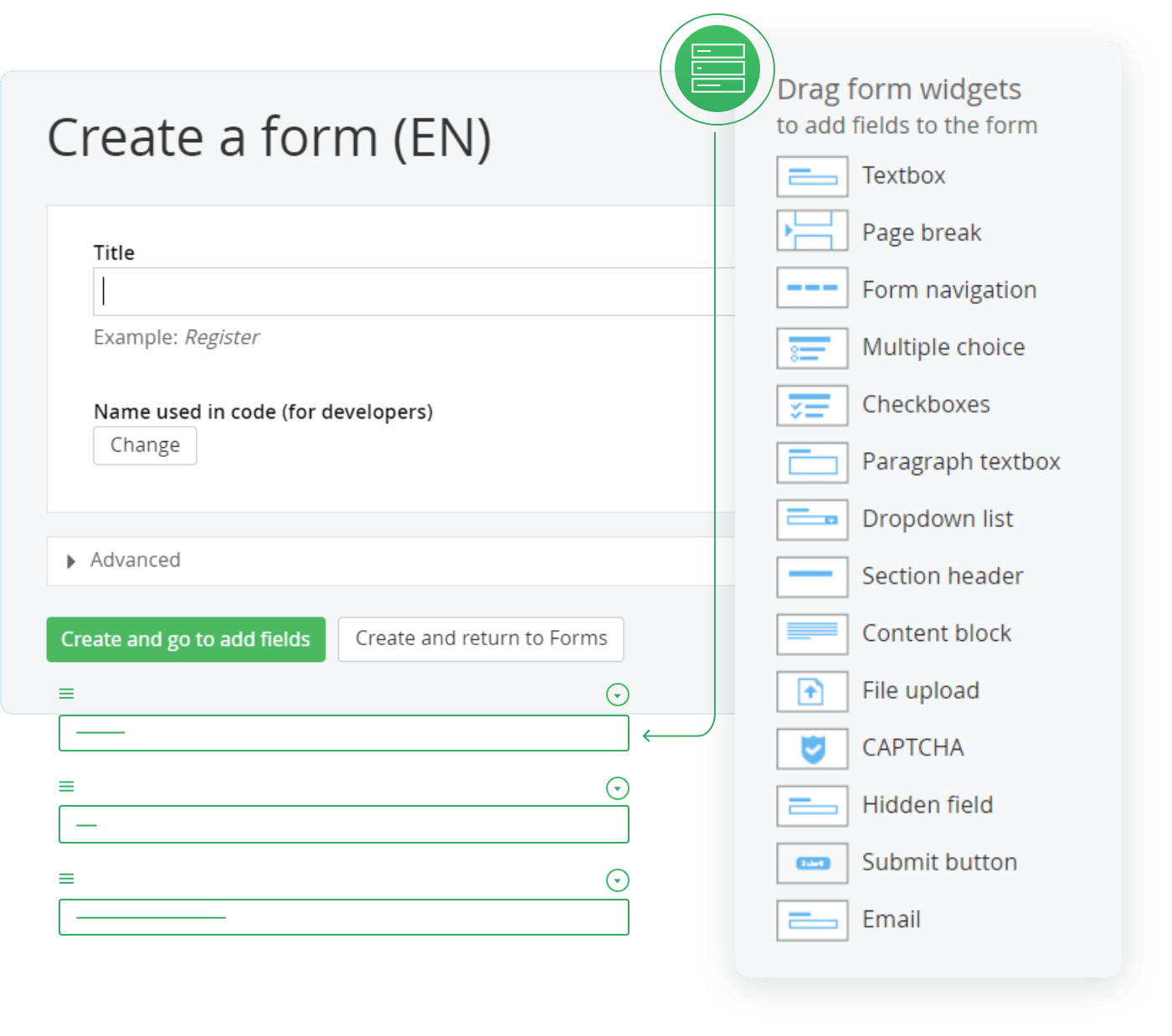Click Create and return to Forms
Viewport: 1172px width, 1036px height.
click(481, 639)
